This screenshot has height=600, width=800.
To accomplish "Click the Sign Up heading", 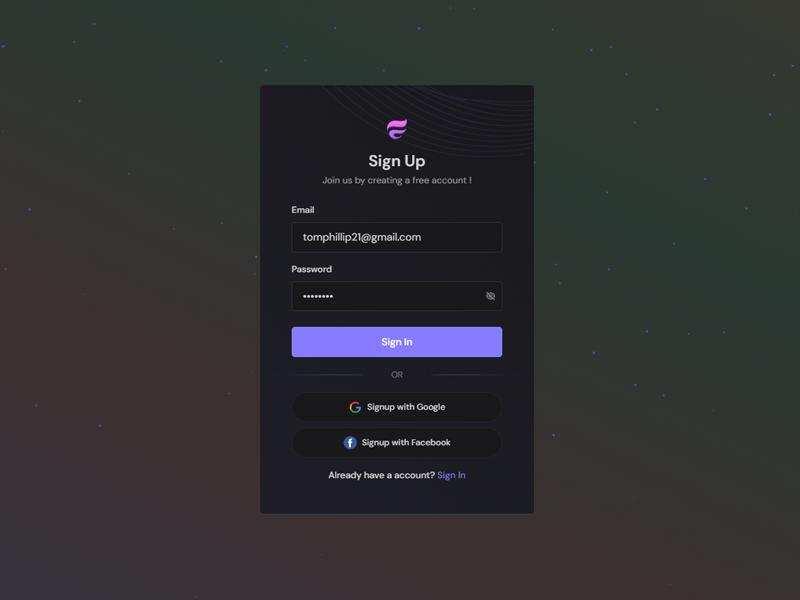I will [396, 161].
